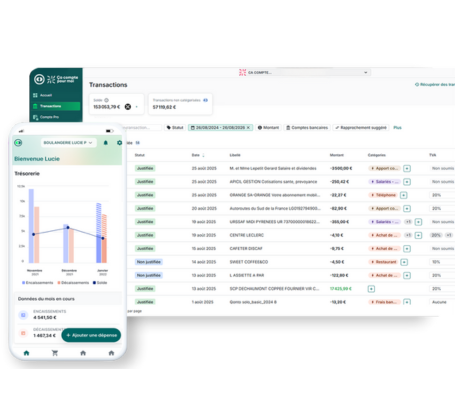Click plus icon on the Qonto solo_basic row

[x=407, y=302]
